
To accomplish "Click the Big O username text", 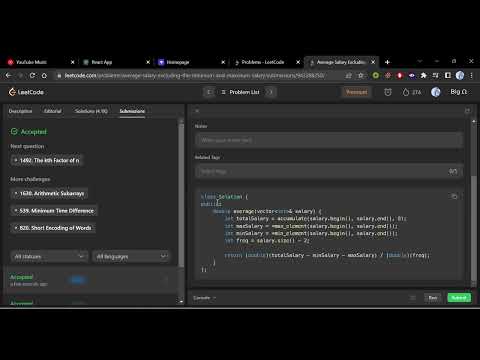I will (459, 92).
